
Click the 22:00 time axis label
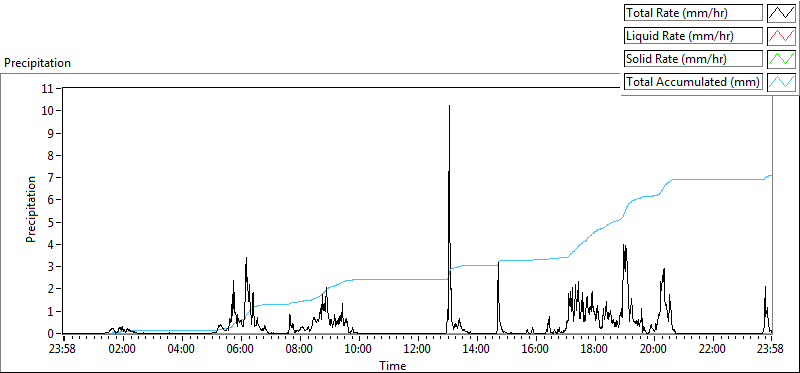coord(712,350)
